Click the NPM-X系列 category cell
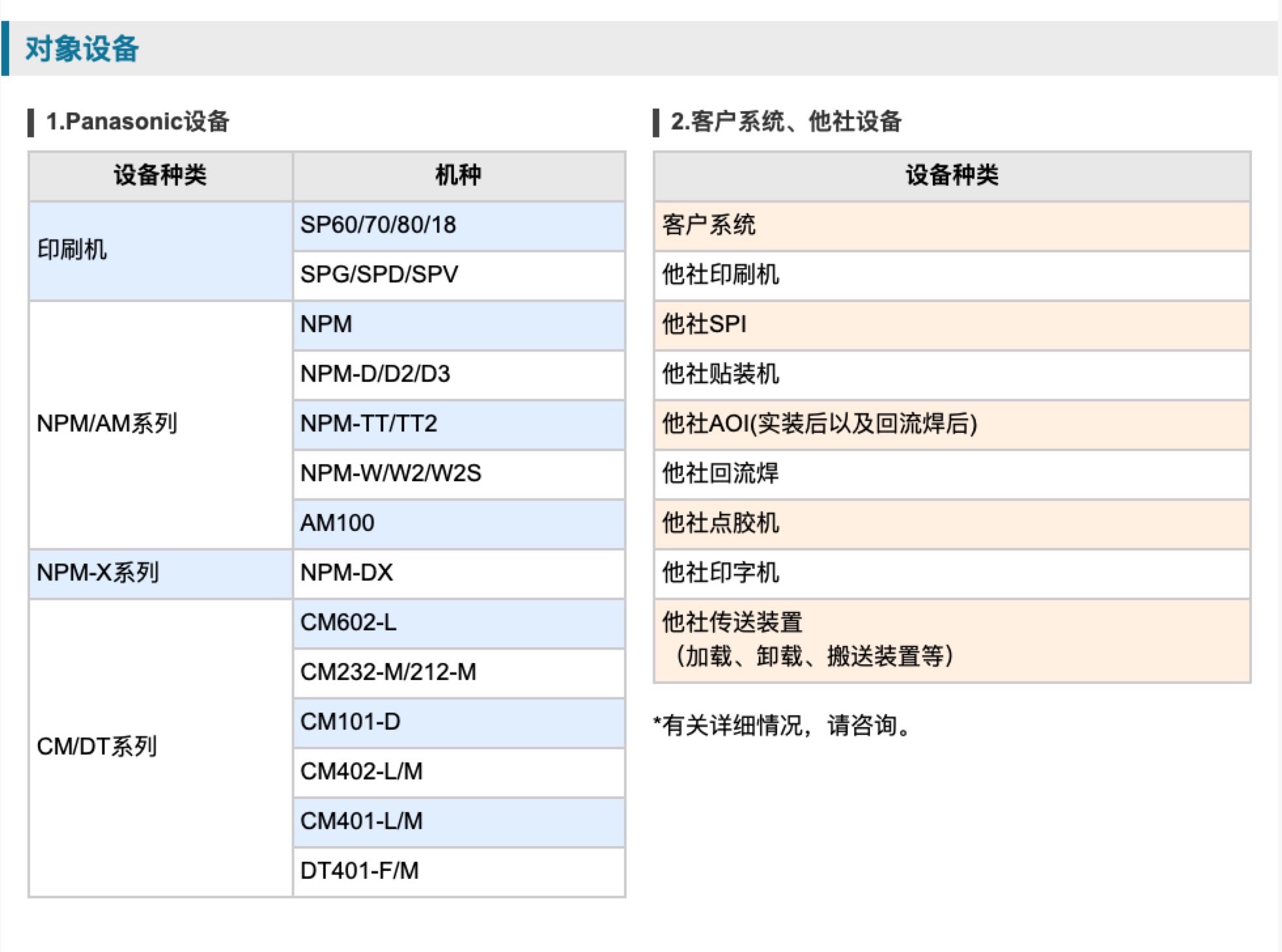Image resolution: width=1282 pixels, height=952 pixels. (x=160, y=573)
